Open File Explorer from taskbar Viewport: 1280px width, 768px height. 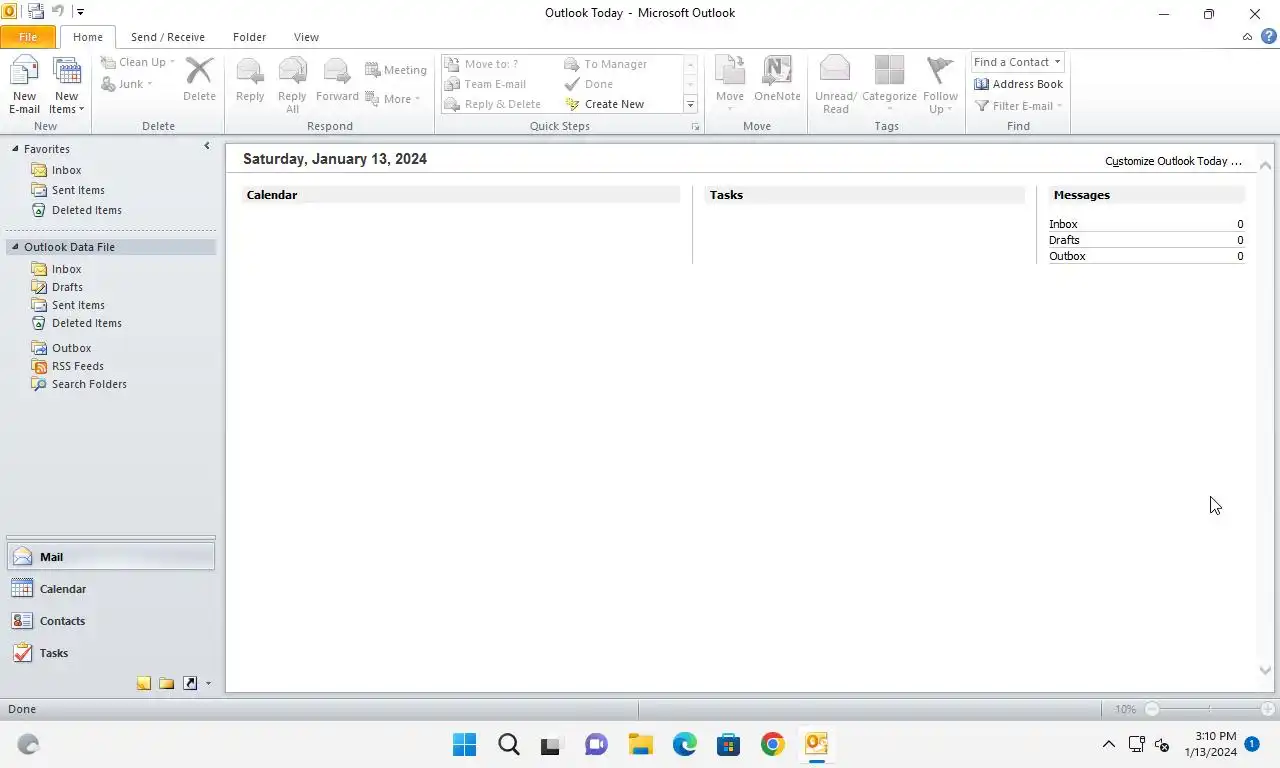(640, 744)
